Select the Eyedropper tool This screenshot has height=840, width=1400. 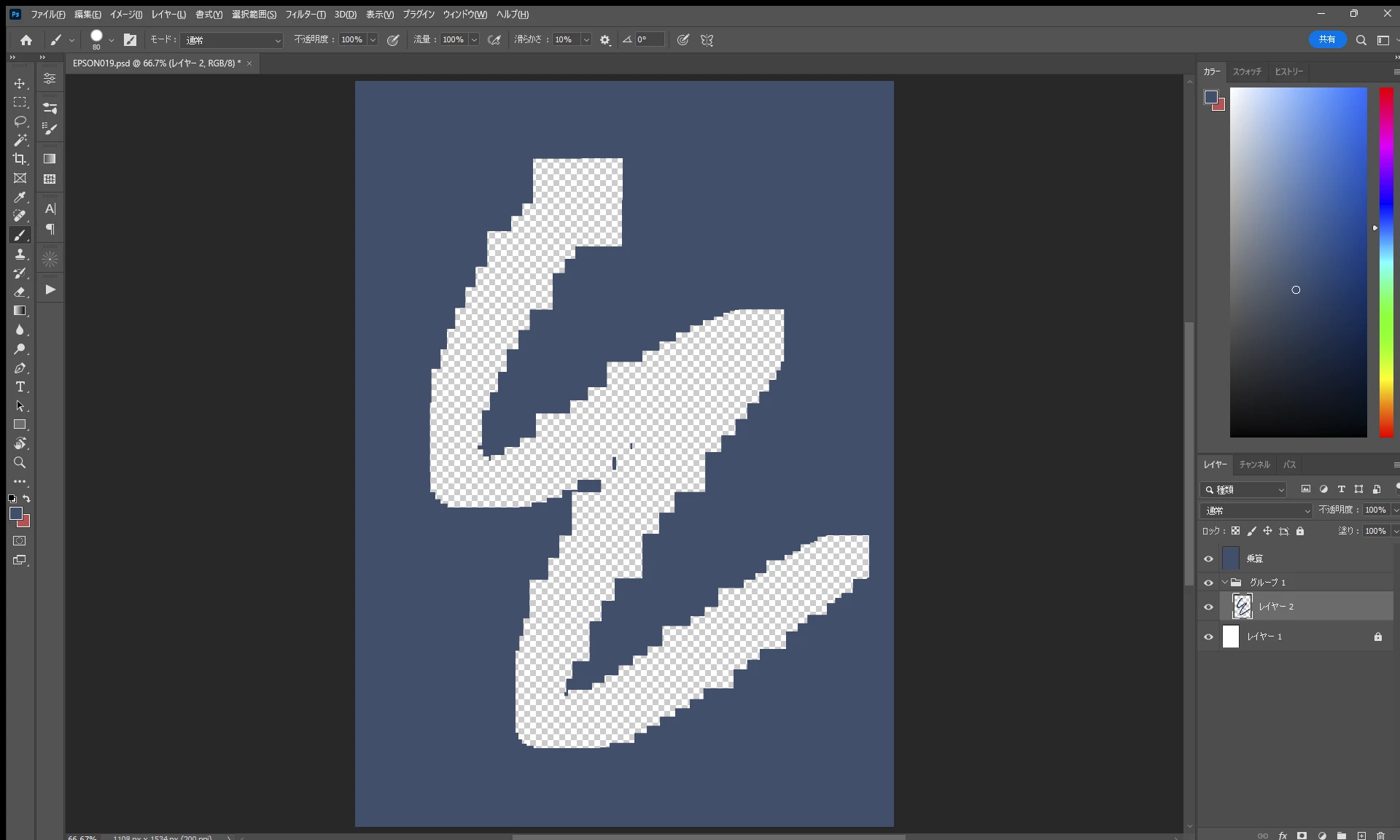coord(20,197)
